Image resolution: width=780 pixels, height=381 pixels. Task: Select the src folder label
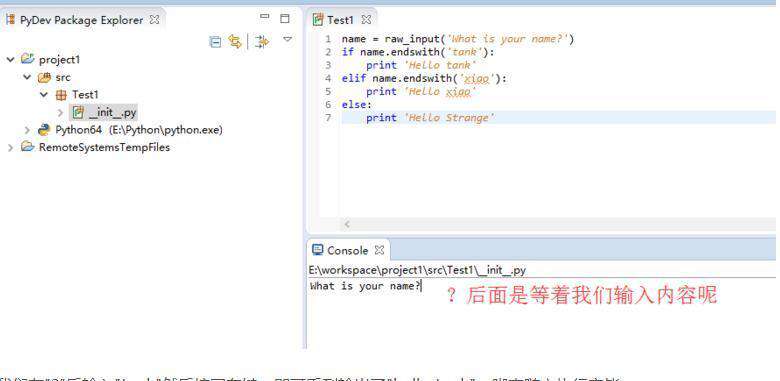click(63, 78)
